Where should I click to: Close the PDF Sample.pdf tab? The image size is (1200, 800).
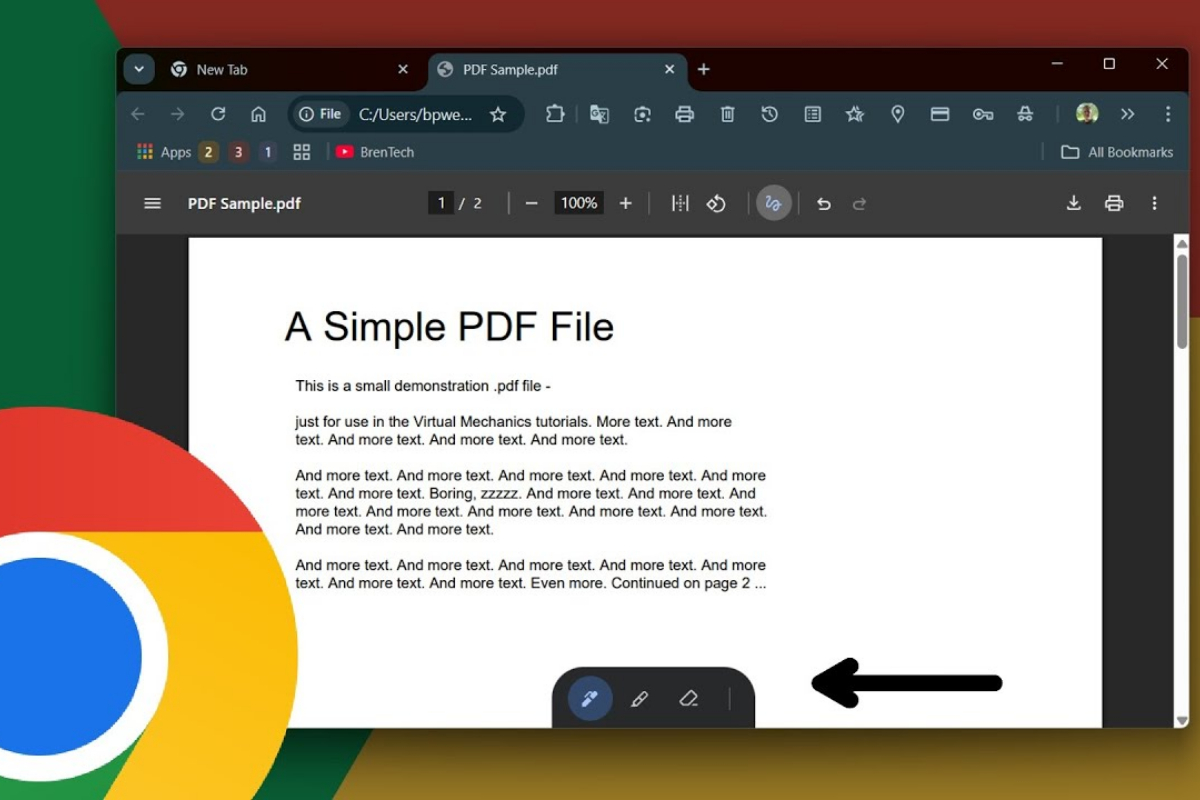coord(670,70)
